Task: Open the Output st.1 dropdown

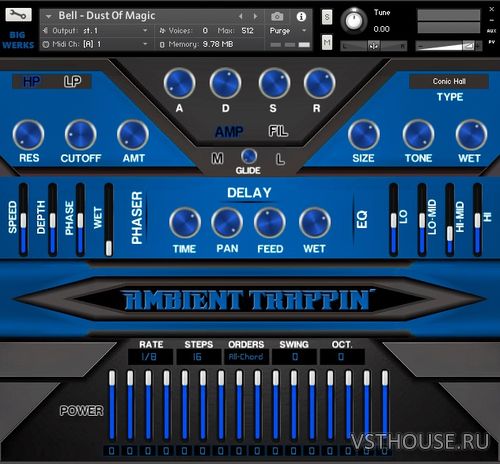Action: (99, 31)
